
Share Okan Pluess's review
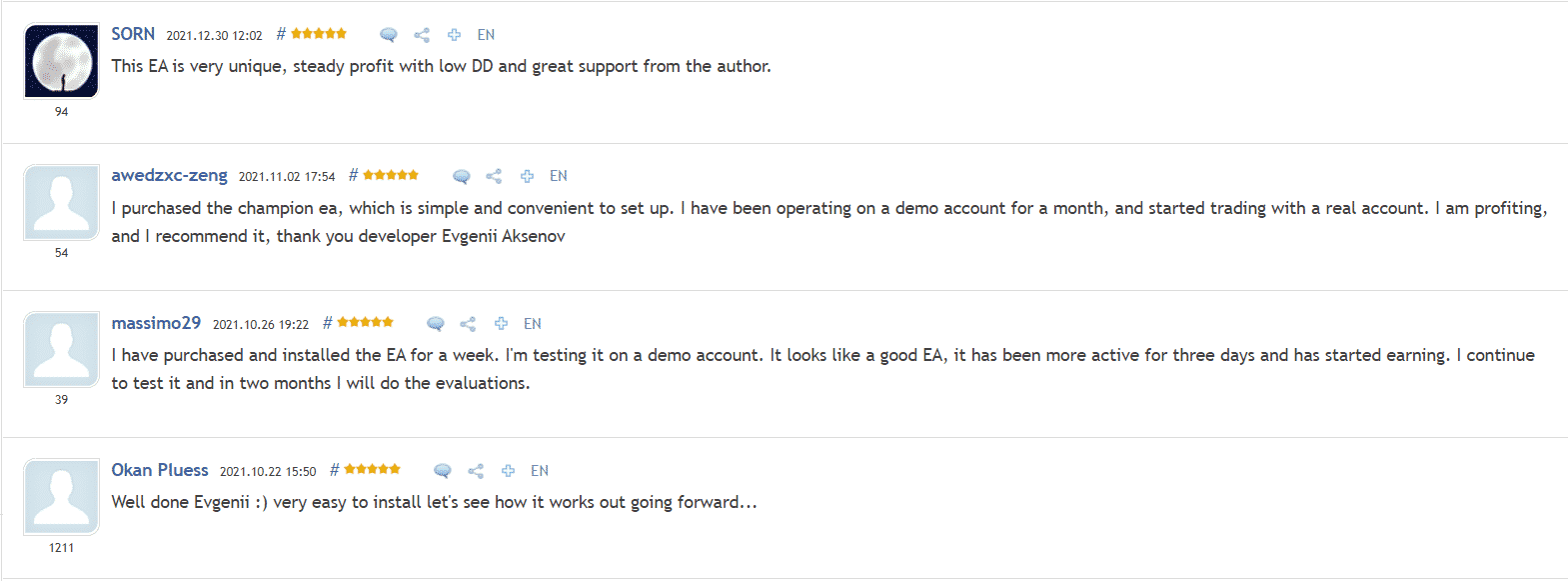[x=475, y=470]
